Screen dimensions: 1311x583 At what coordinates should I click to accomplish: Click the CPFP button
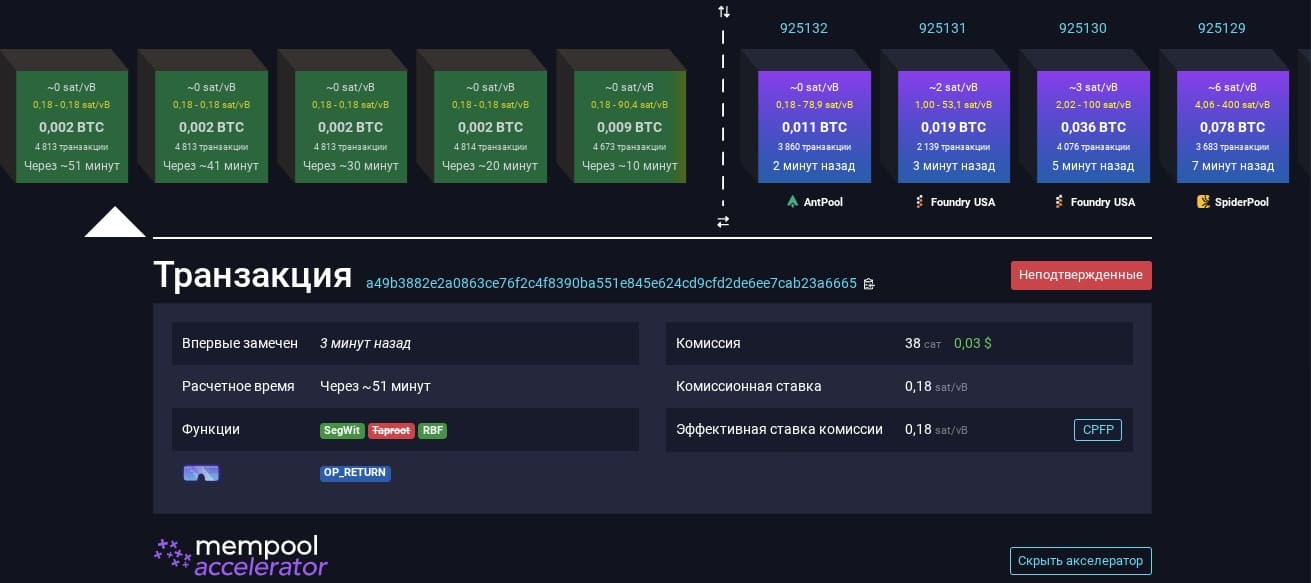(1098, 430)
